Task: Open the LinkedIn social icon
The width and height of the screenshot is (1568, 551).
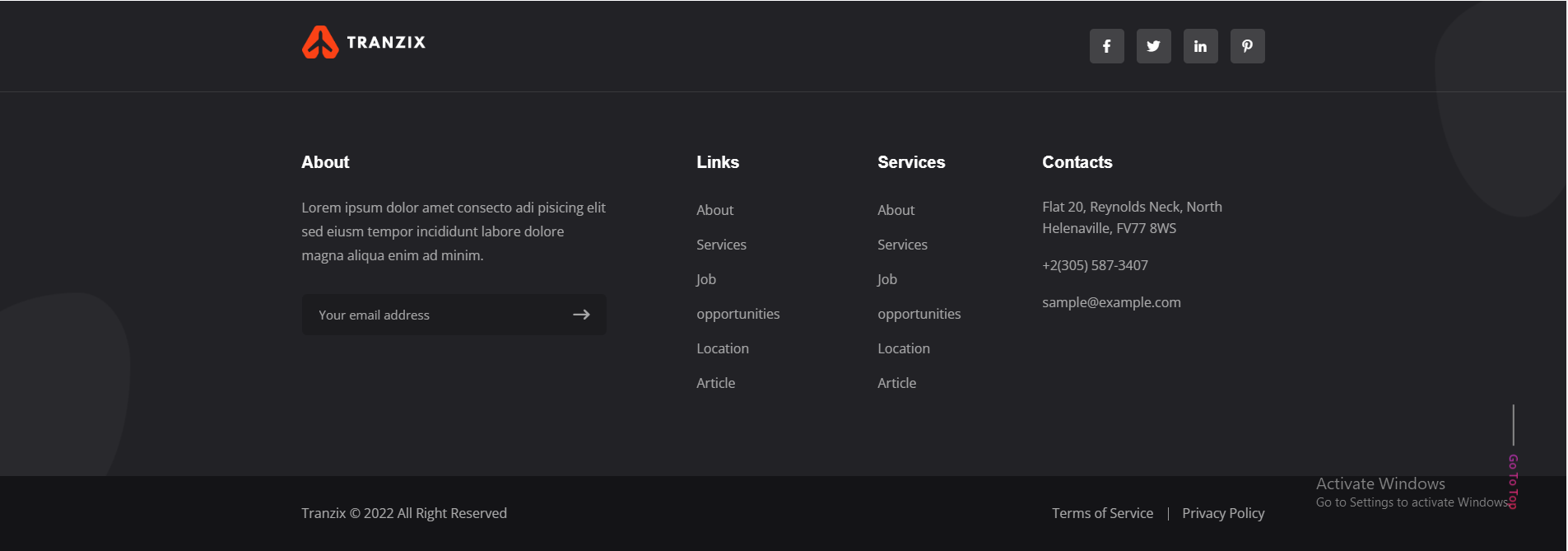Action: click(1200, 46)
